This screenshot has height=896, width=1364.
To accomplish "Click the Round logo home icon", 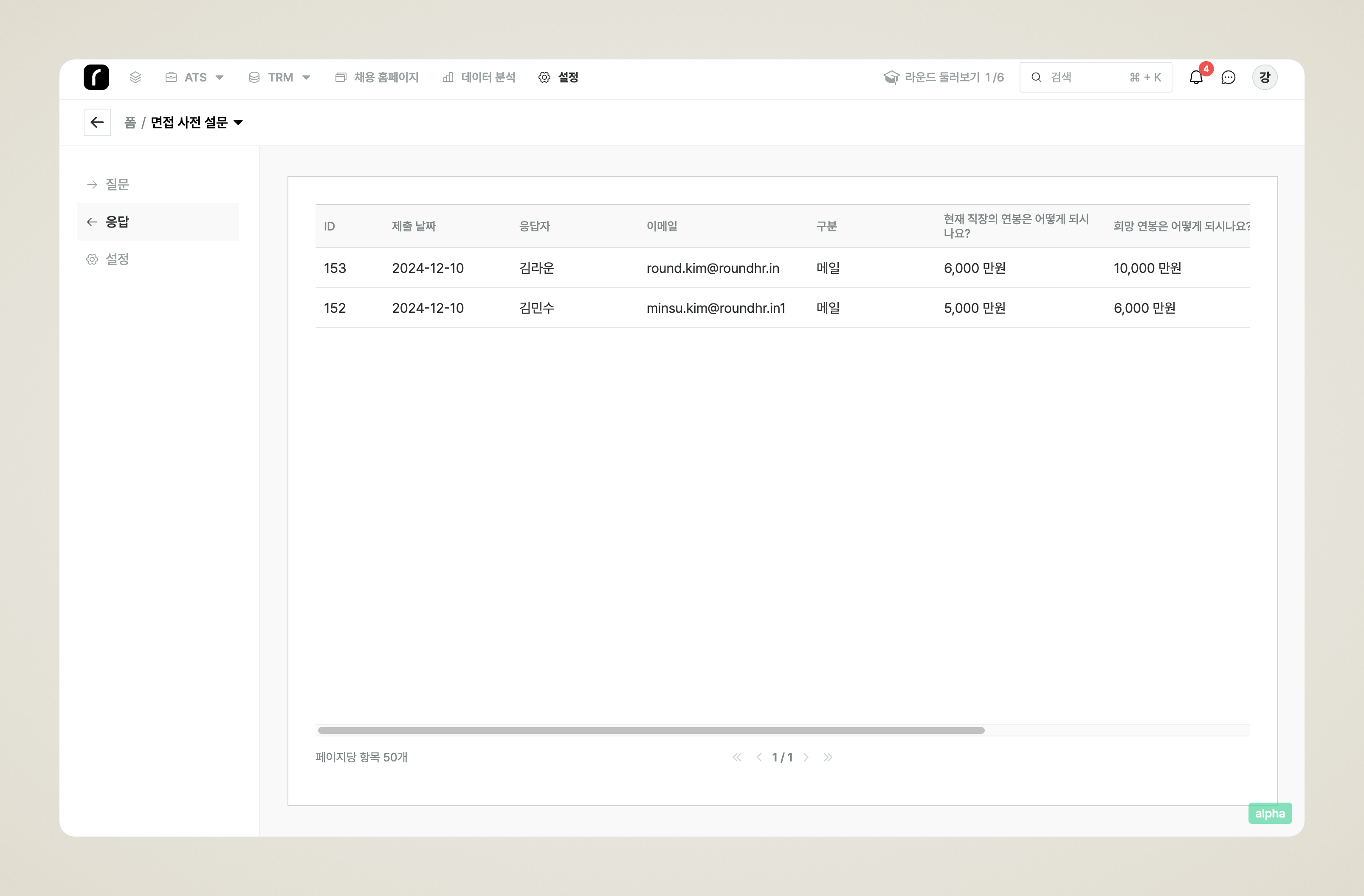I will [x=96, y=77].
